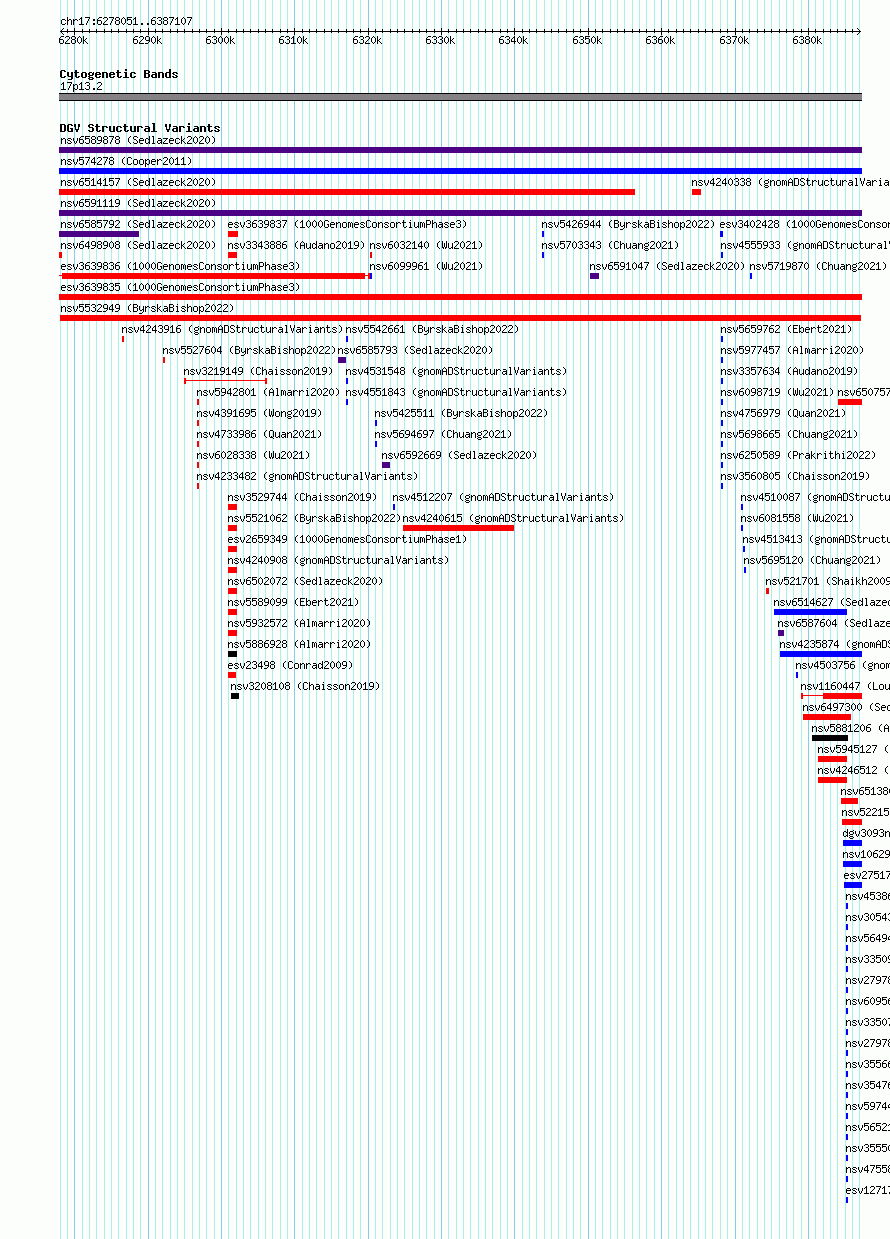Viewport: 890px width, 1239px height.
Task: Open variant nsv5719870 (Chuang2021)
Action: tap(818, 266)
